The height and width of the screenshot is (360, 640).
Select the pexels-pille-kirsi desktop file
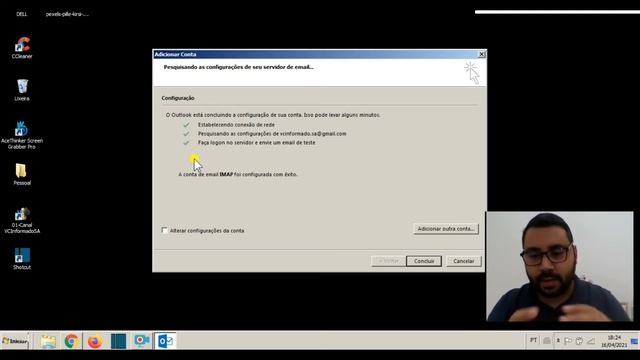(67, 14)
